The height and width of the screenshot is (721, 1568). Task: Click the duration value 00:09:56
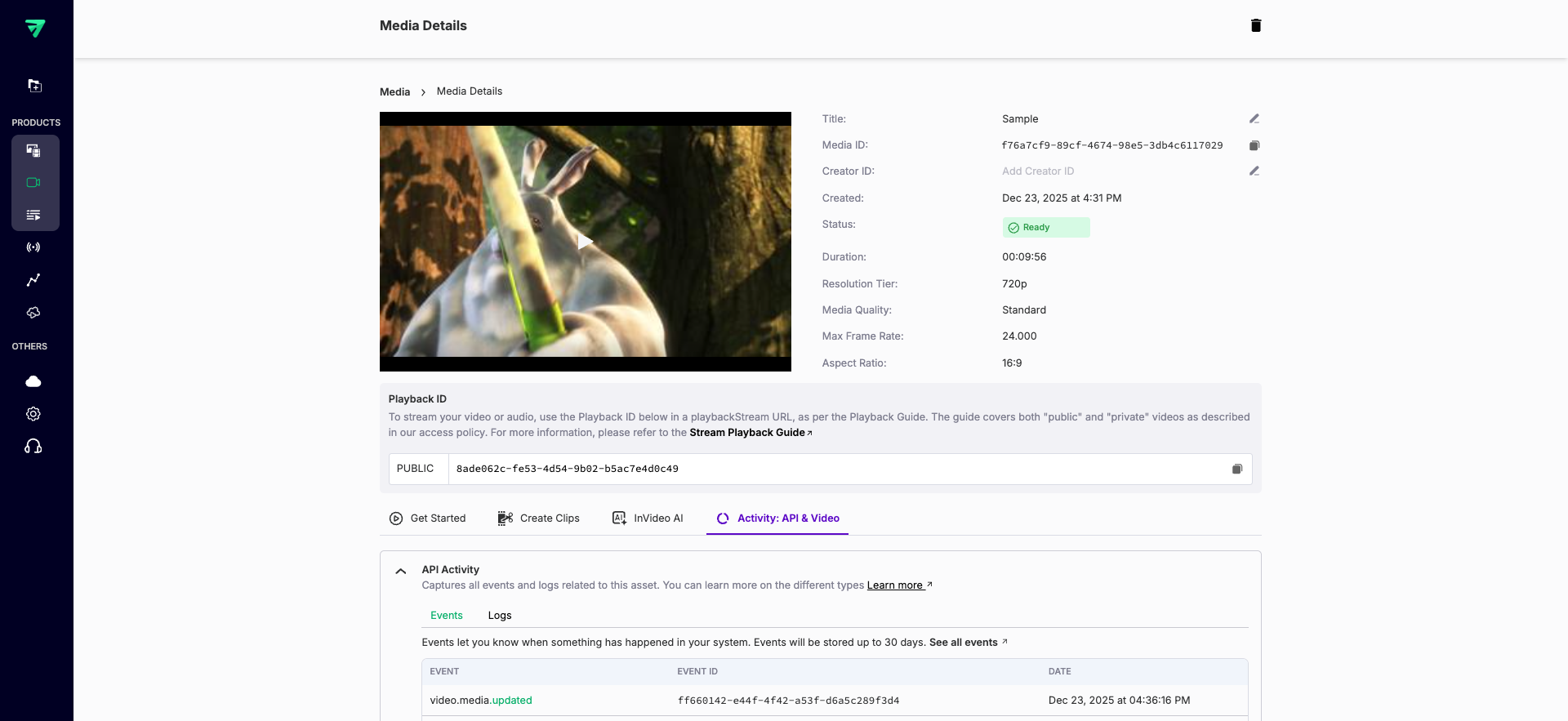pyautogui.click(x=1024, y=257)
